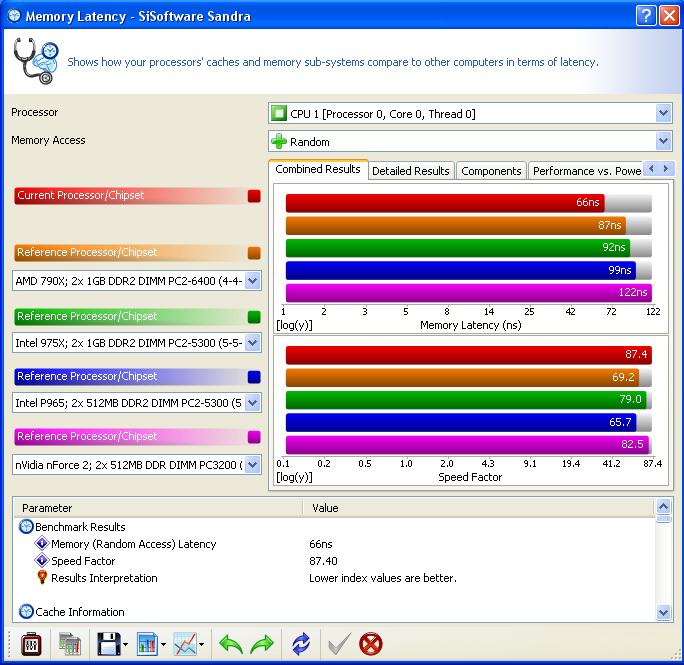Click the Speed Factor diamond icon
Image resolution: width=684 pixels, height=665 pixels.
[42, 560]
